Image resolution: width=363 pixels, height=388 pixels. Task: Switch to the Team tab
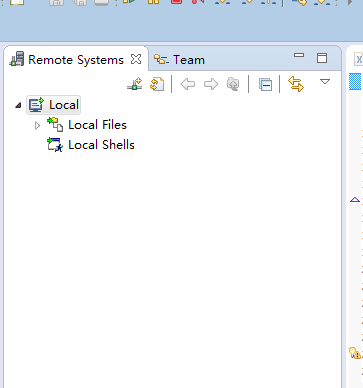179,60
